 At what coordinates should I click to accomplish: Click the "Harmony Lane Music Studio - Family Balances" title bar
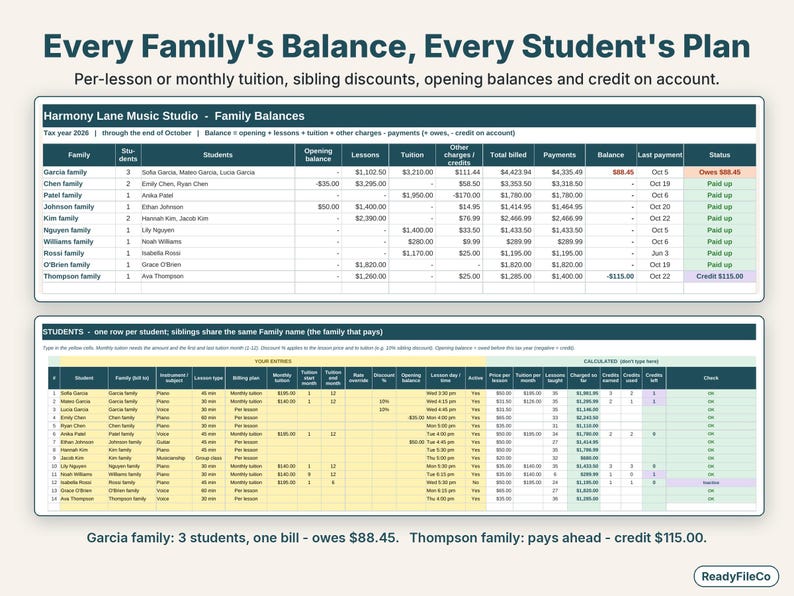(399, 116)
